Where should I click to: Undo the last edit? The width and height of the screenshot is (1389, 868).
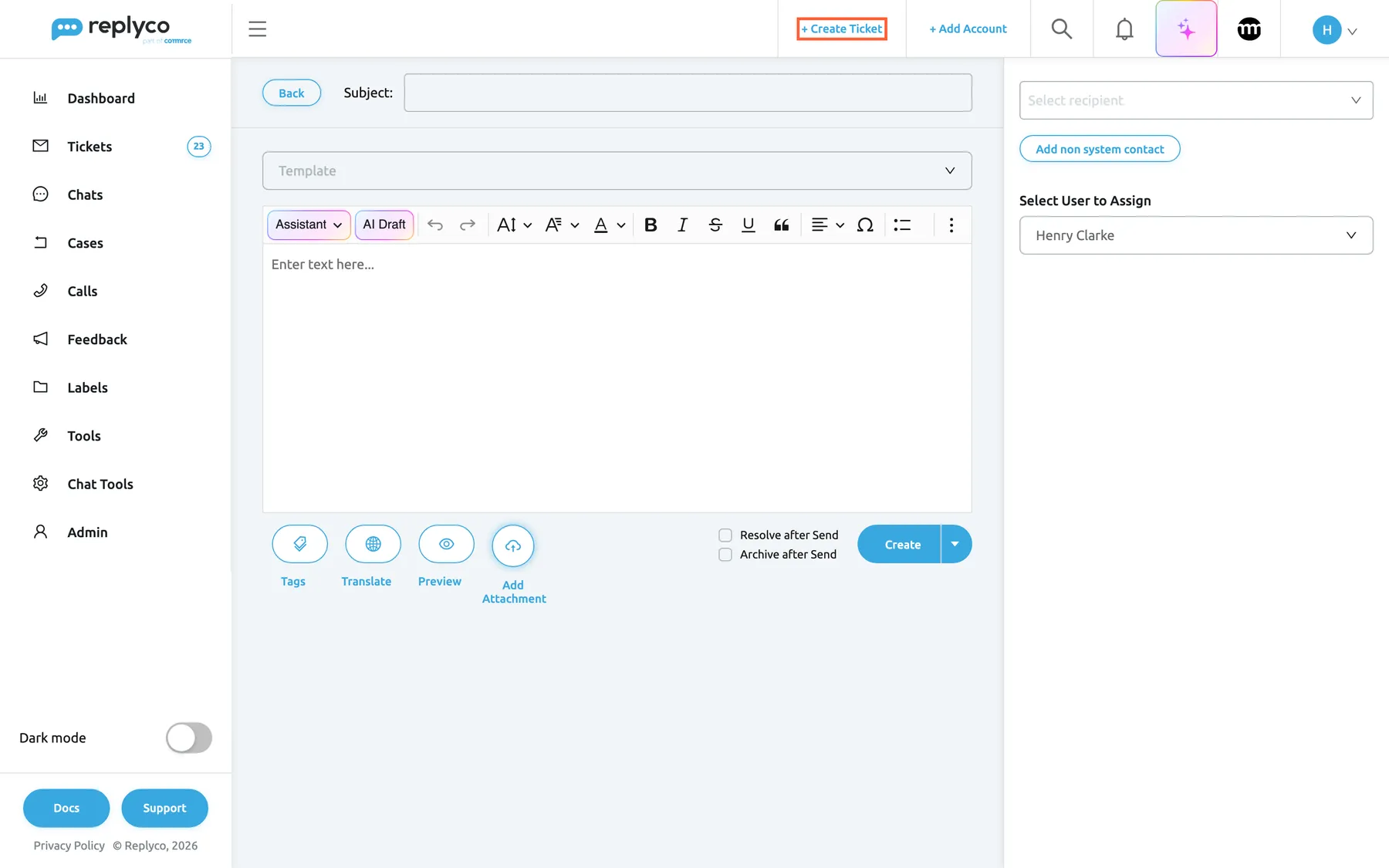[435, 225]
